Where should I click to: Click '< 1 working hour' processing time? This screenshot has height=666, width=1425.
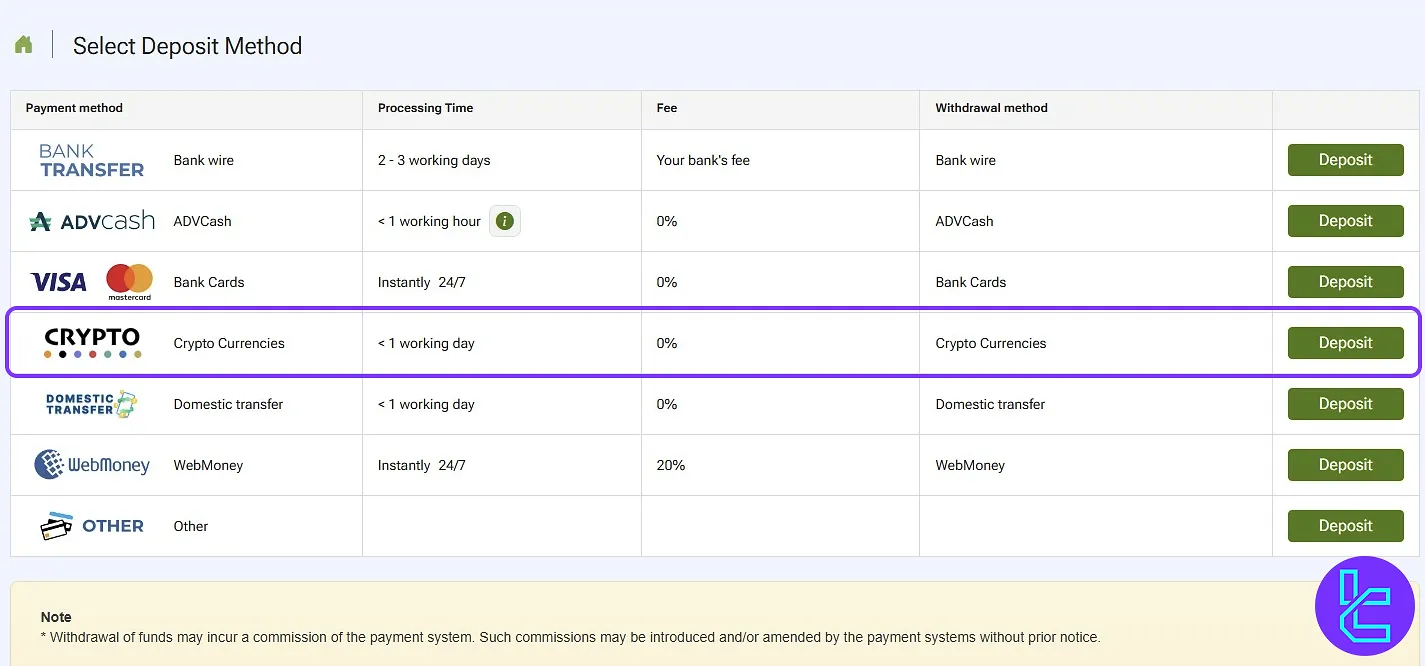430,221
